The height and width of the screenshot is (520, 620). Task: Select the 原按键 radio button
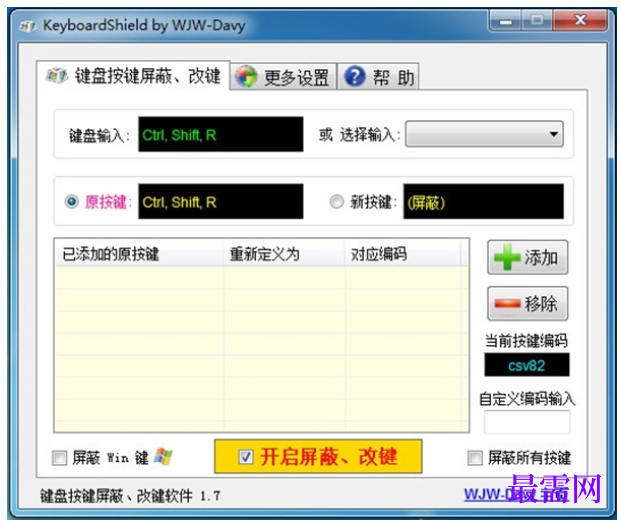(x=72, y=202)
